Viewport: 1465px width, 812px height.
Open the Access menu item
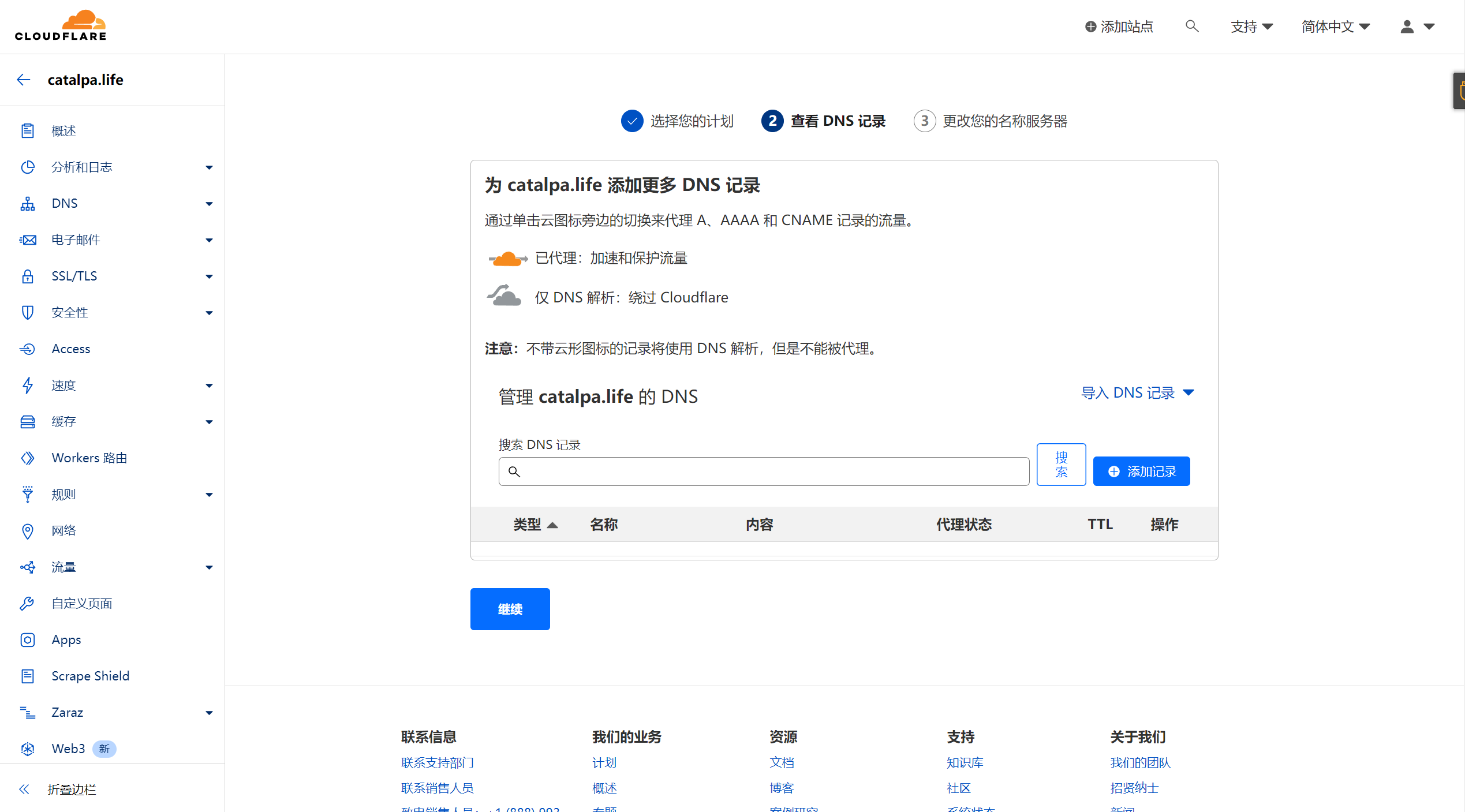coord(70,349)
